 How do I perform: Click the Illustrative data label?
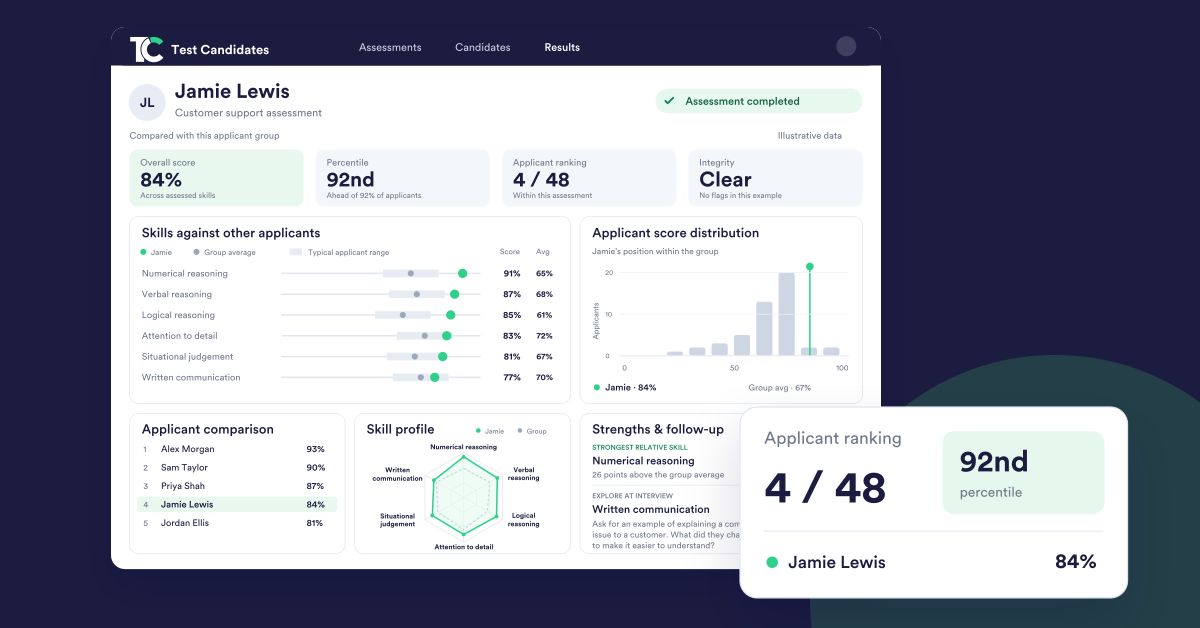tap(810, 136)
